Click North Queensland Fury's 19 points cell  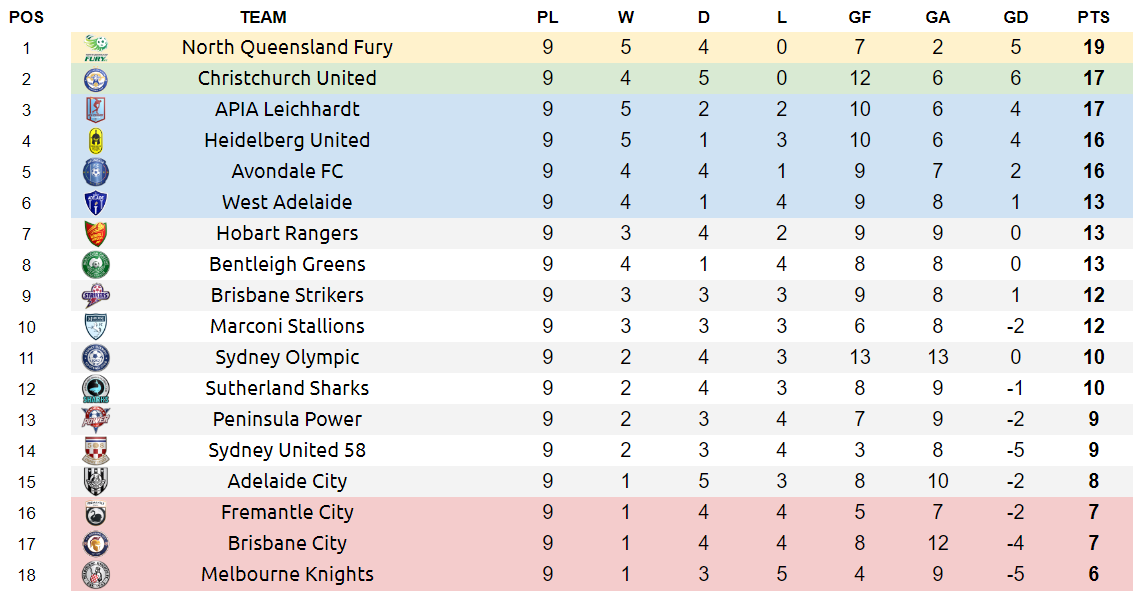[1094, 48]
